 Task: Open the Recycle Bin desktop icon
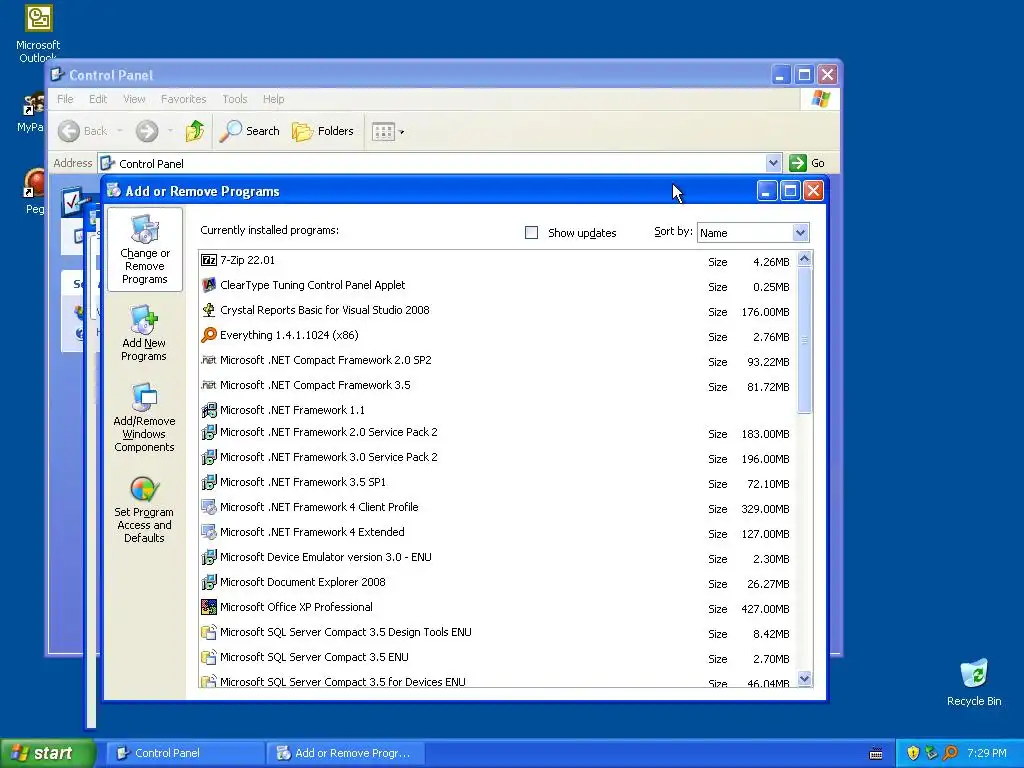tap(974, 673)
